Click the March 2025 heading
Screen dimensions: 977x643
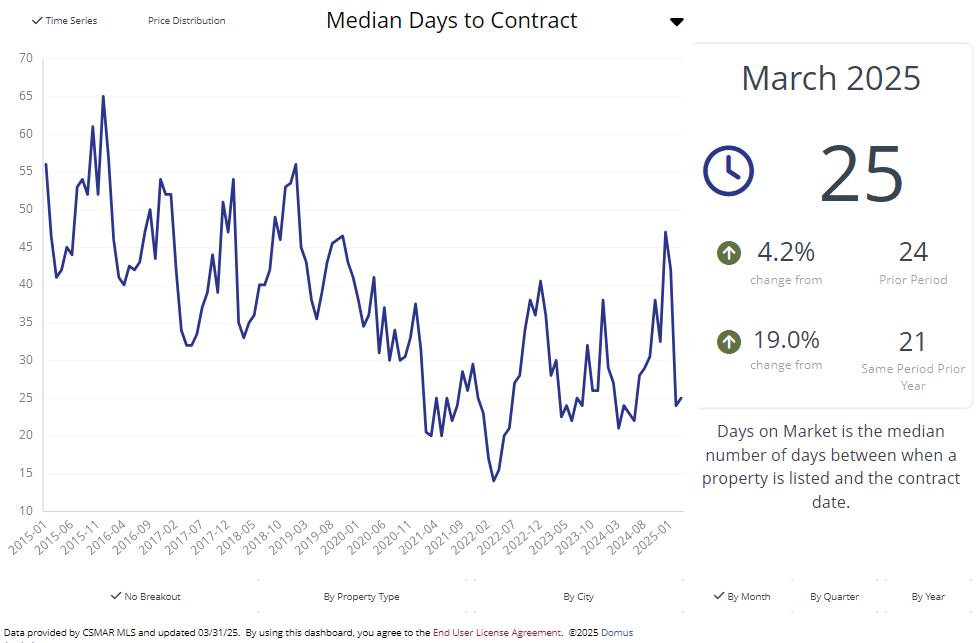click(x=831, y=78)
